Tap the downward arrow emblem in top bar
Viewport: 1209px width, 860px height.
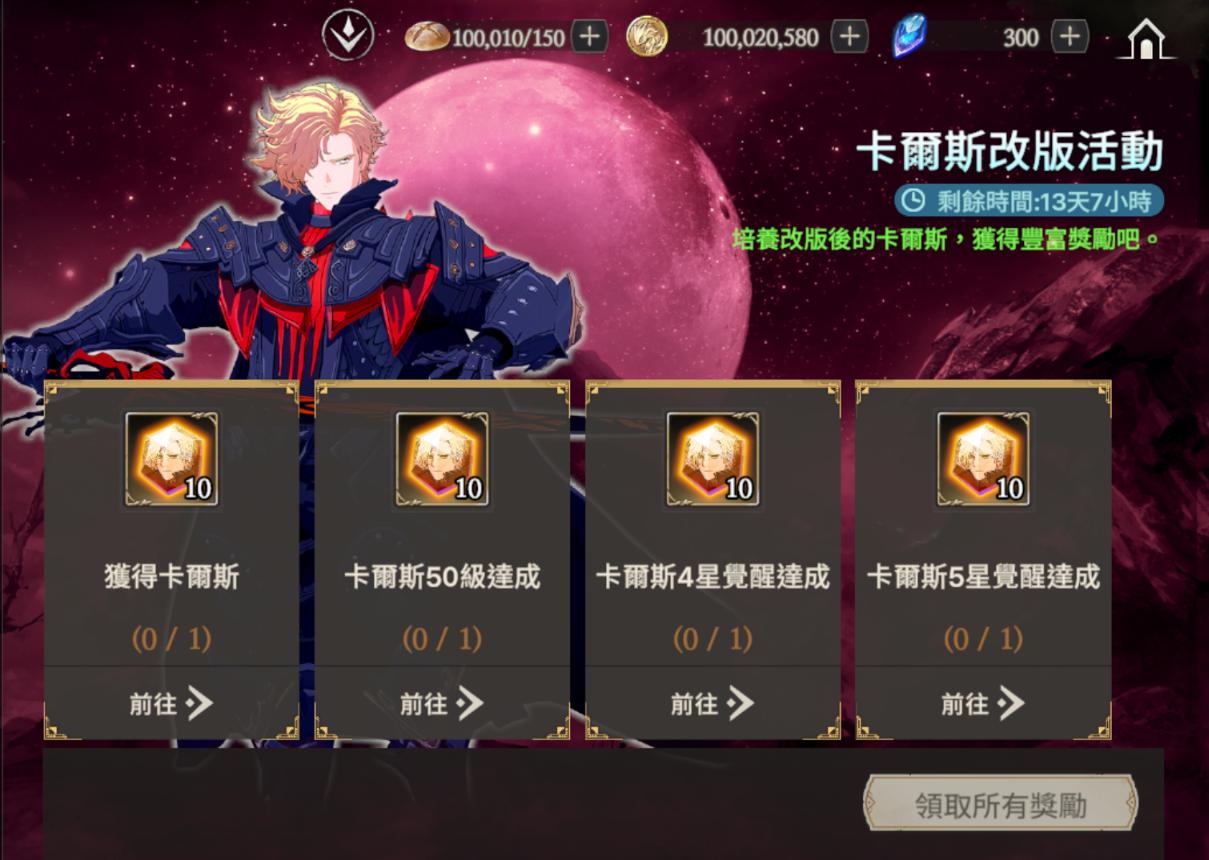[348, 36]
